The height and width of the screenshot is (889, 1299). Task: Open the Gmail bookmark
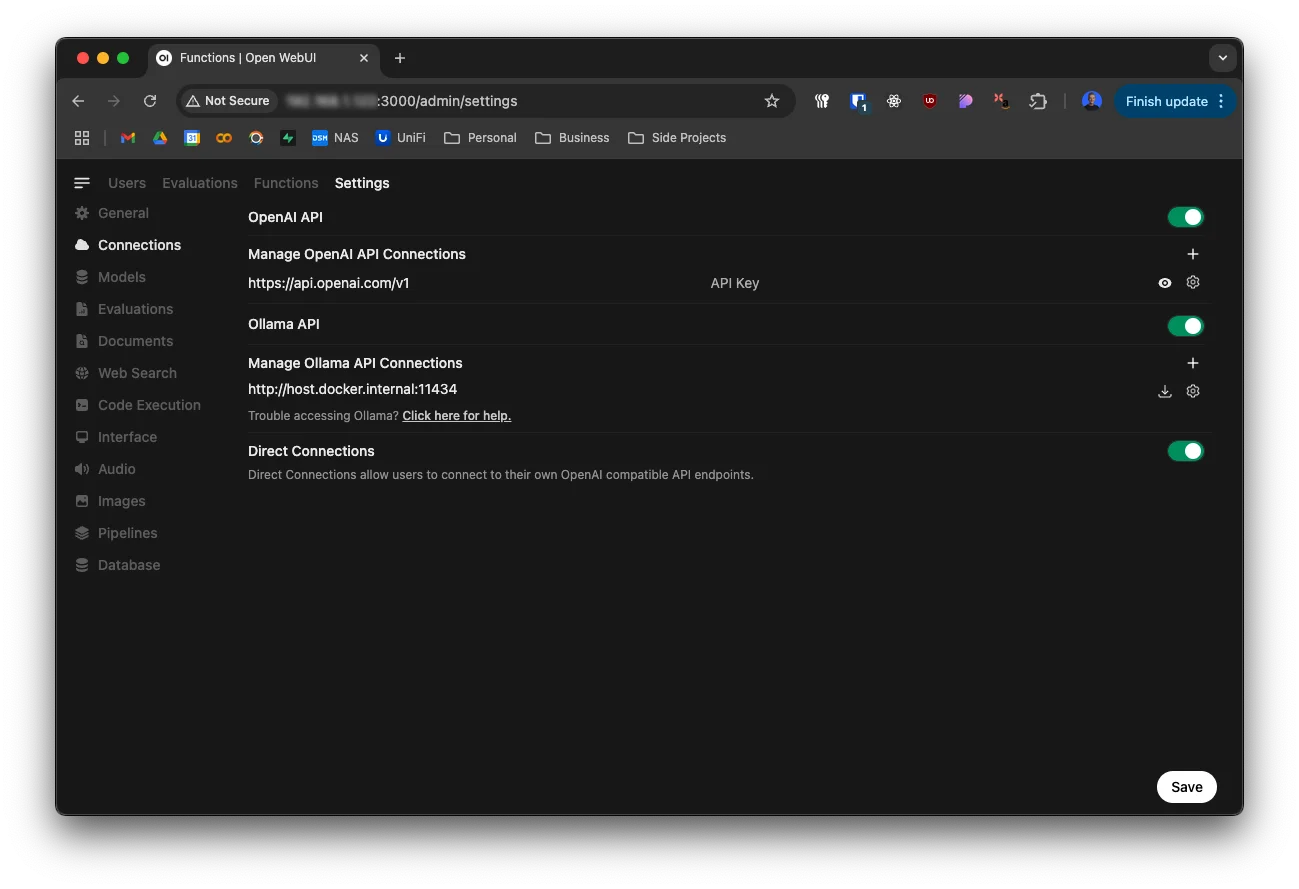point(128,138)
